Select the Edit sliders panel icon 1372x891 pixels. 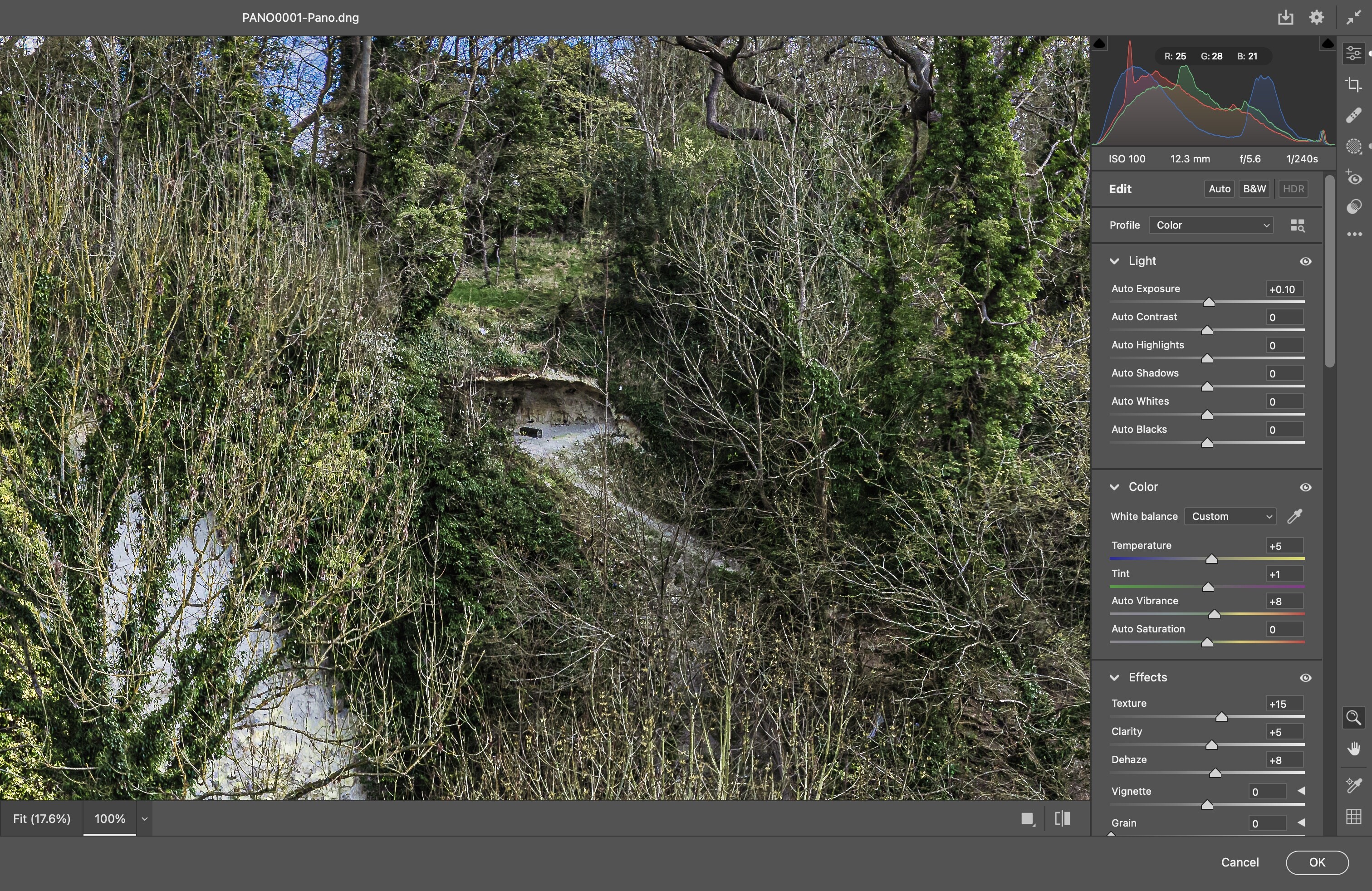(1353, 54)
